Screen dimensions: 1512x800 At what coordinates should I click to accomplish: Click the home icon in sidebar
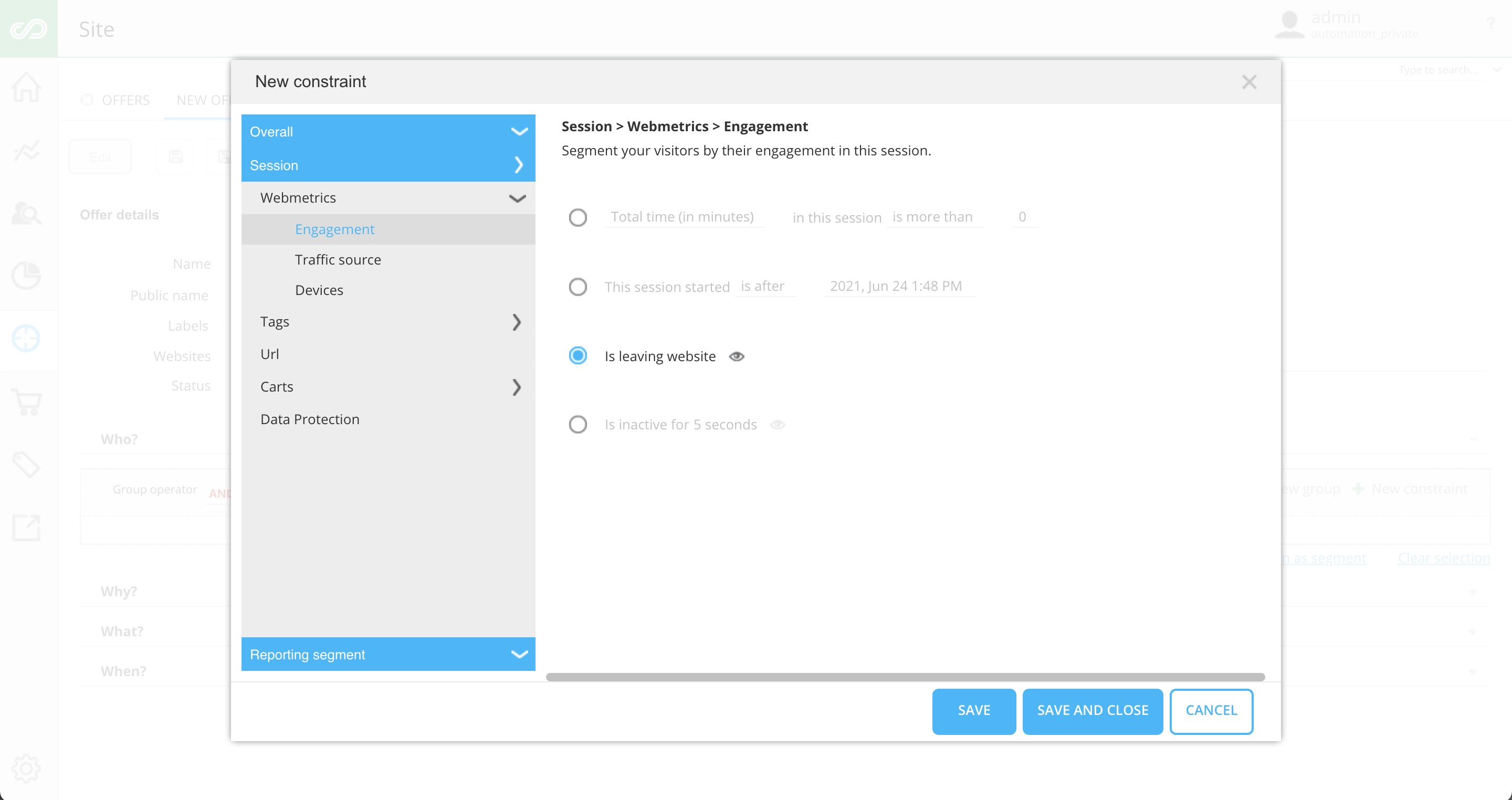(x=26, y=88)
